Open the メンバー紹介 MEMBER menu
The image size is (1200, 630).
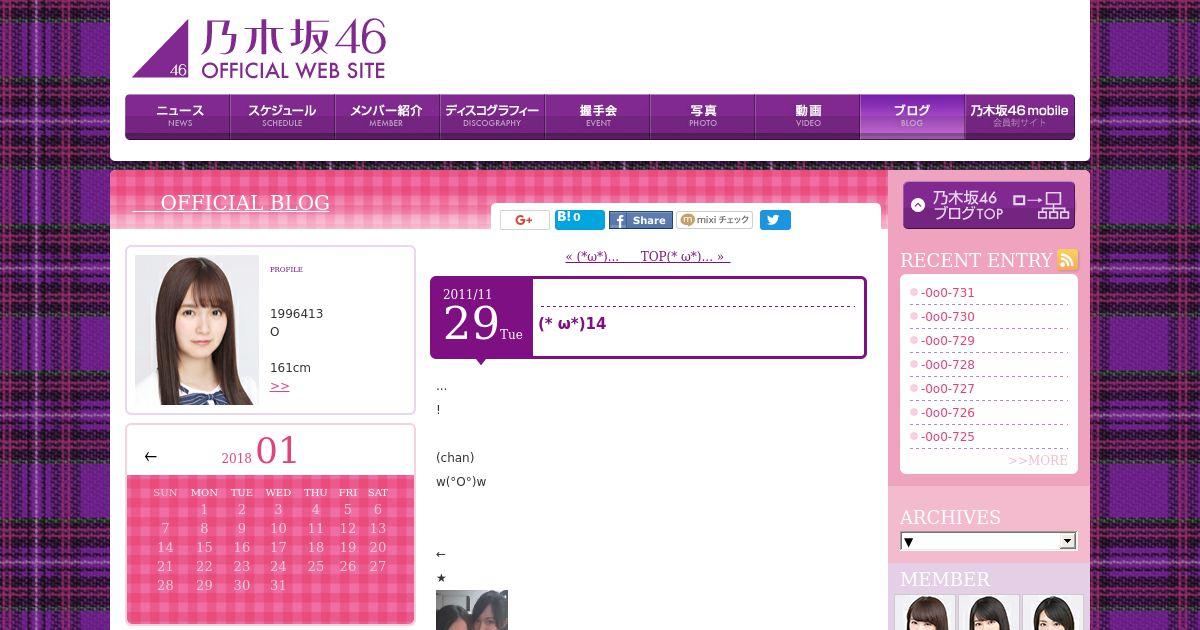[x=387, y=116]
